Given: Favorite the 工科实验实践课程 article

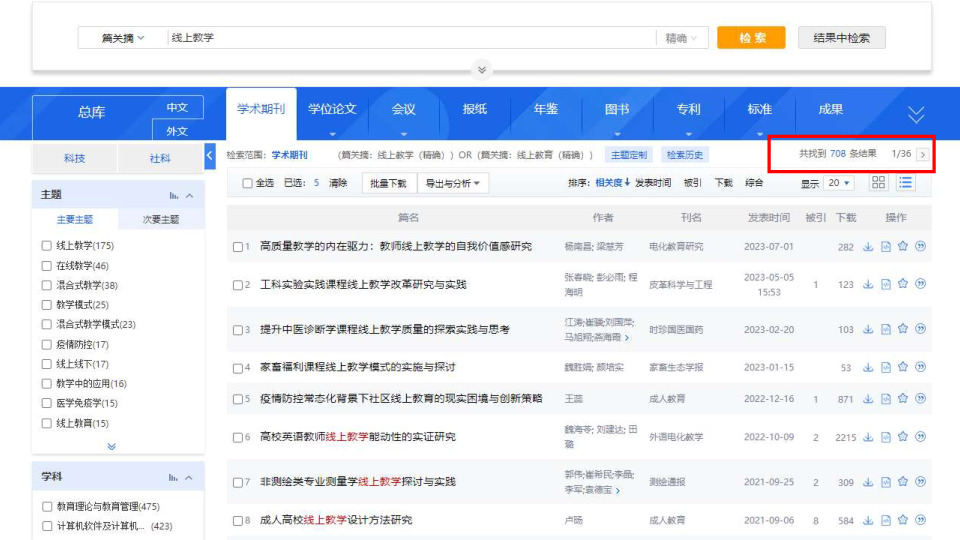Looking at the screenshot, I should point(902,284).
